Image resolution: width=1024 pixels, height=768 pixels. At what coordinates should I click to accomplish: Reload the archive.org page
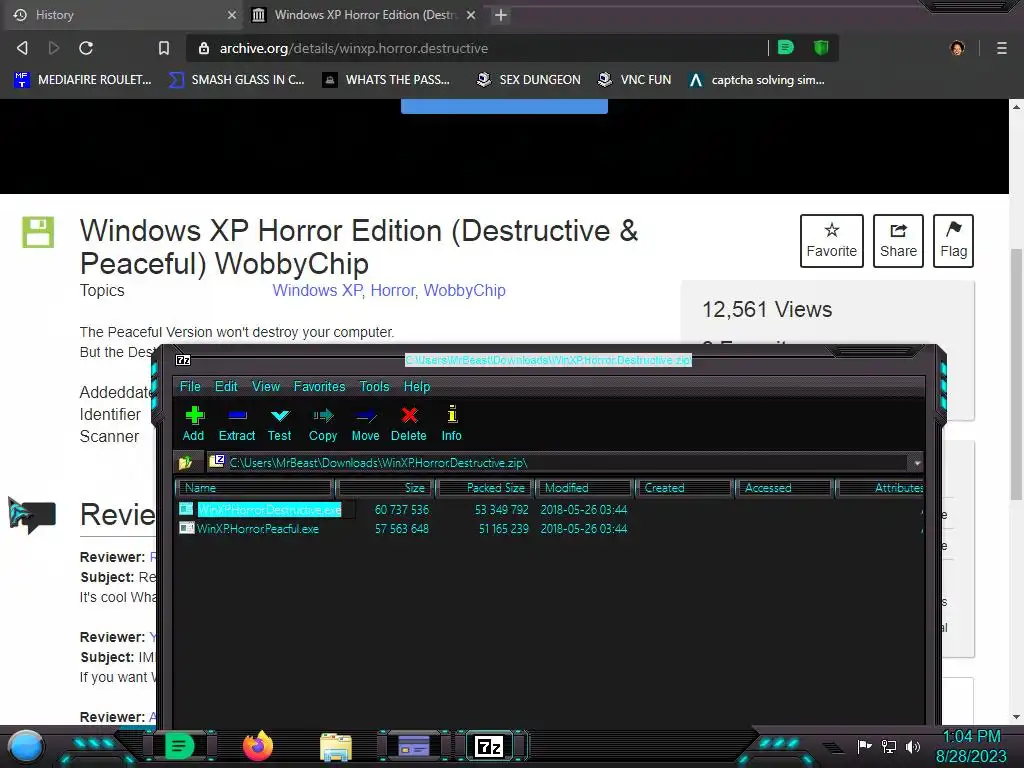point(86,48)
